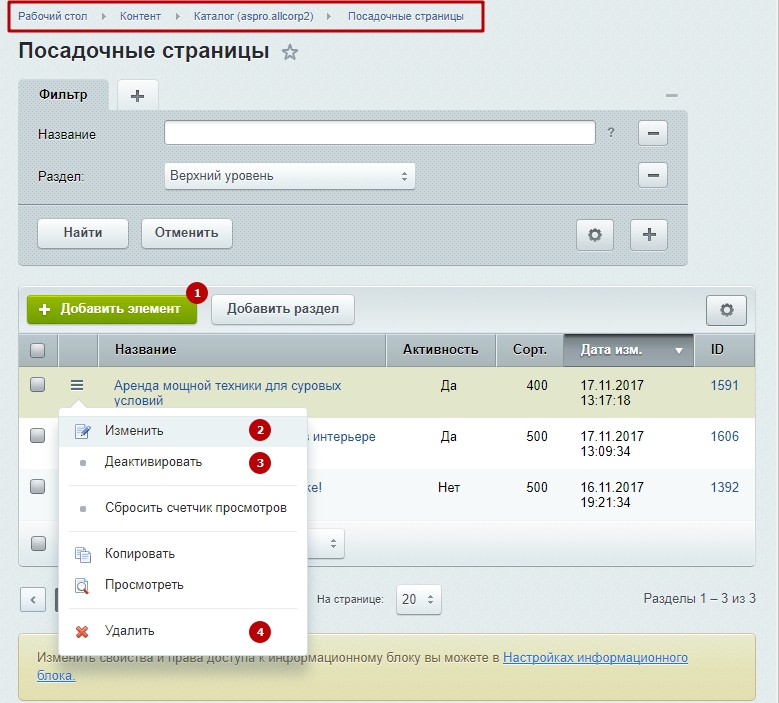Select checkbox for row ID 1606

(x=38, y=436)
